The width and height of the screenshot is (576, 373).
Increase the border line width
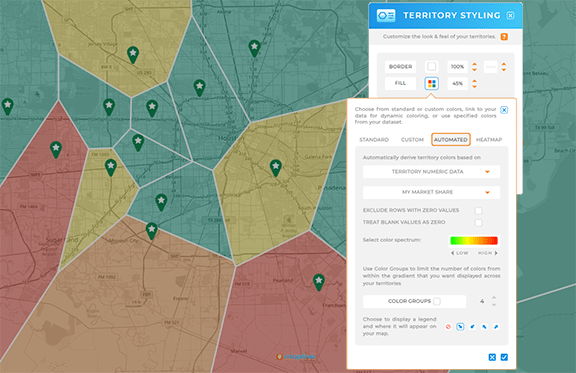pyautogui.click(x=504, y=64)
